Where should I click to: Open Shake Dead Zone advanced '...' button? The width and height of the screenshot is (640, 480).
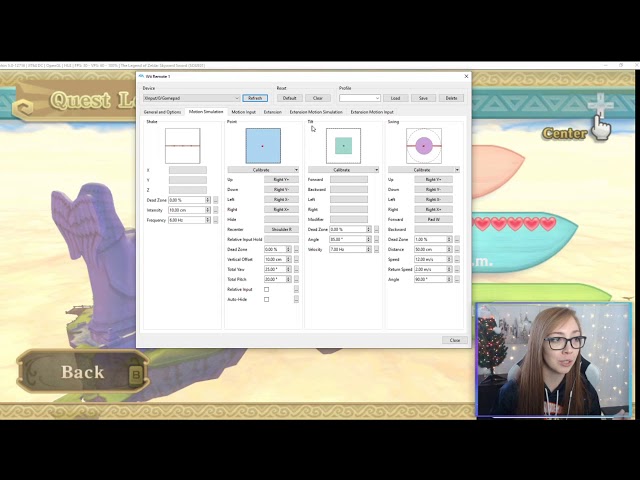click(x=216, y=200)
